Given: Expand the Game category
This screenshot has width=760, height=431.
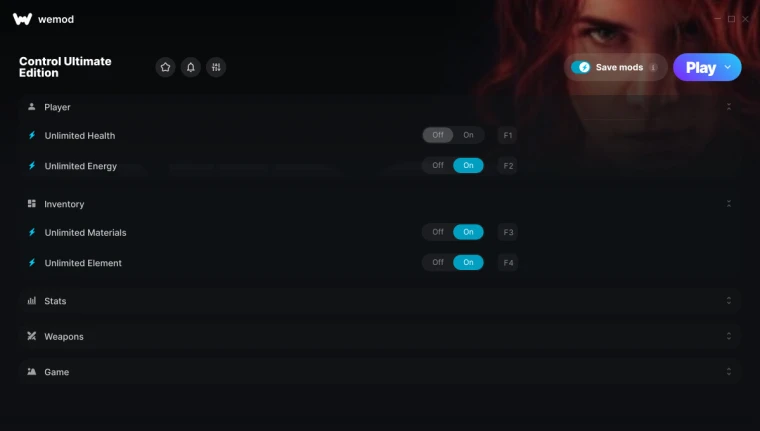Looking at the screenshot, I should tap(380, 372).
